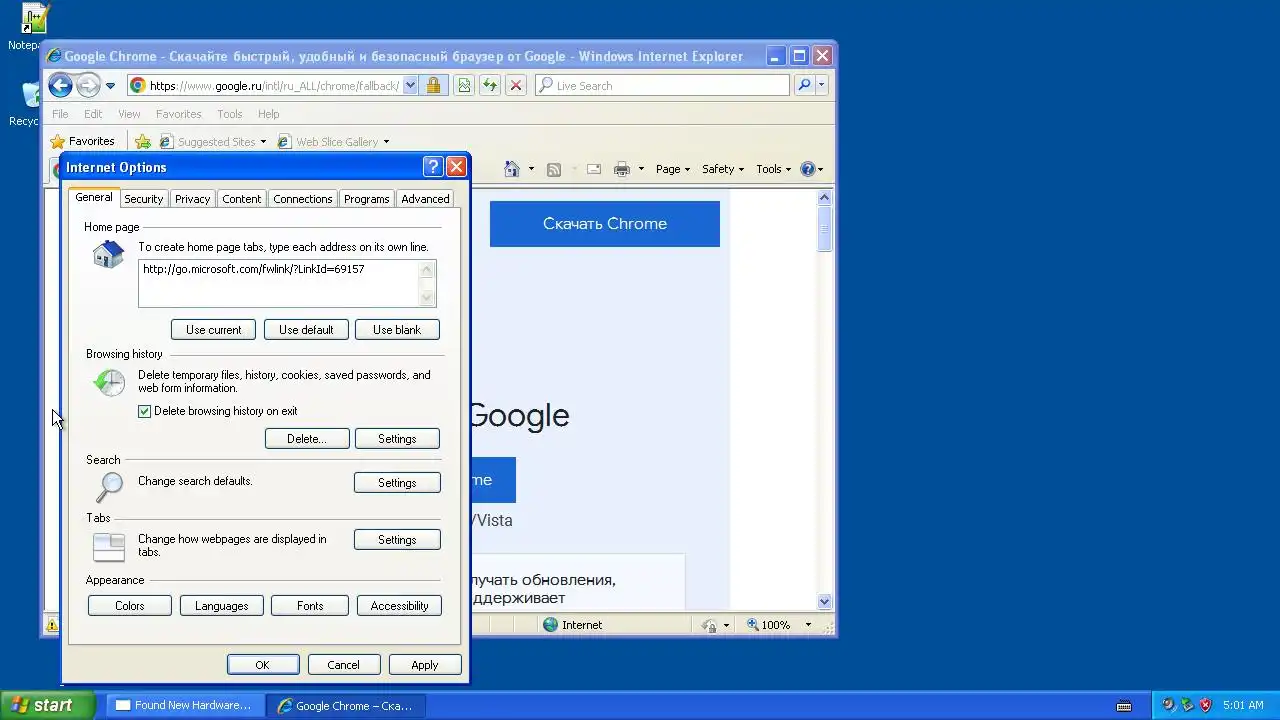Open Tabs Settings button
The height and width of the screenshot is (720, 1280).
pyautogui.click(x=397, y=540)
